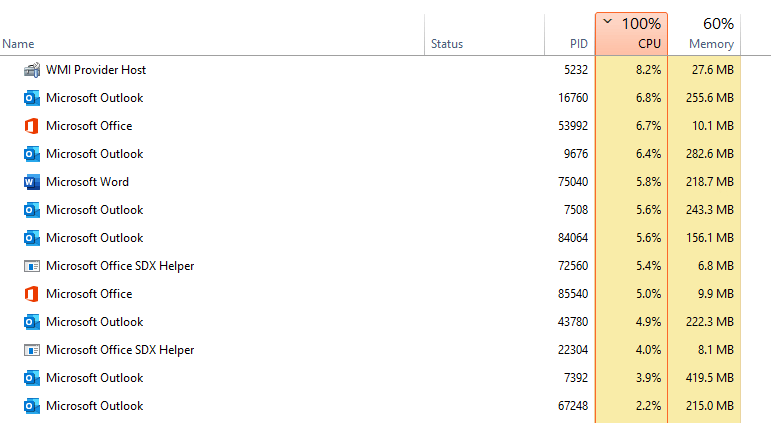Click the 27.6 MB memory value
This screenshot has height=423, width=771.
click(712, 70)
